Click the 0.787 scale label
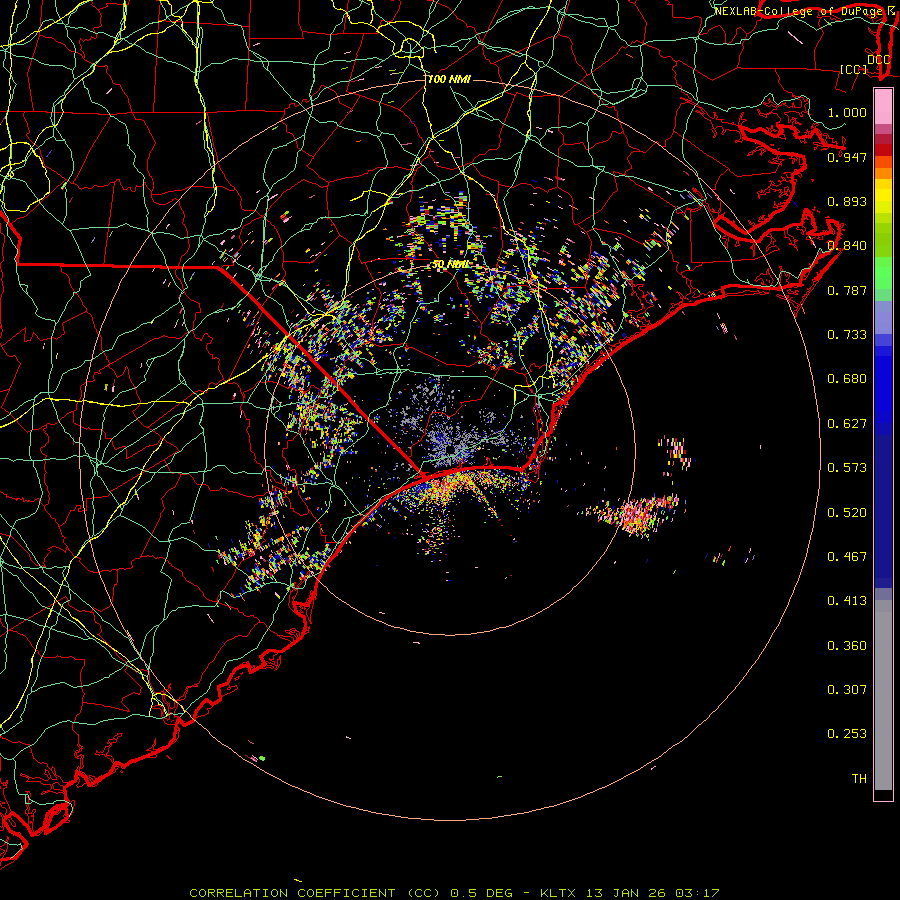The height and width of the screenshot is (900, 900). click(847, 290)
